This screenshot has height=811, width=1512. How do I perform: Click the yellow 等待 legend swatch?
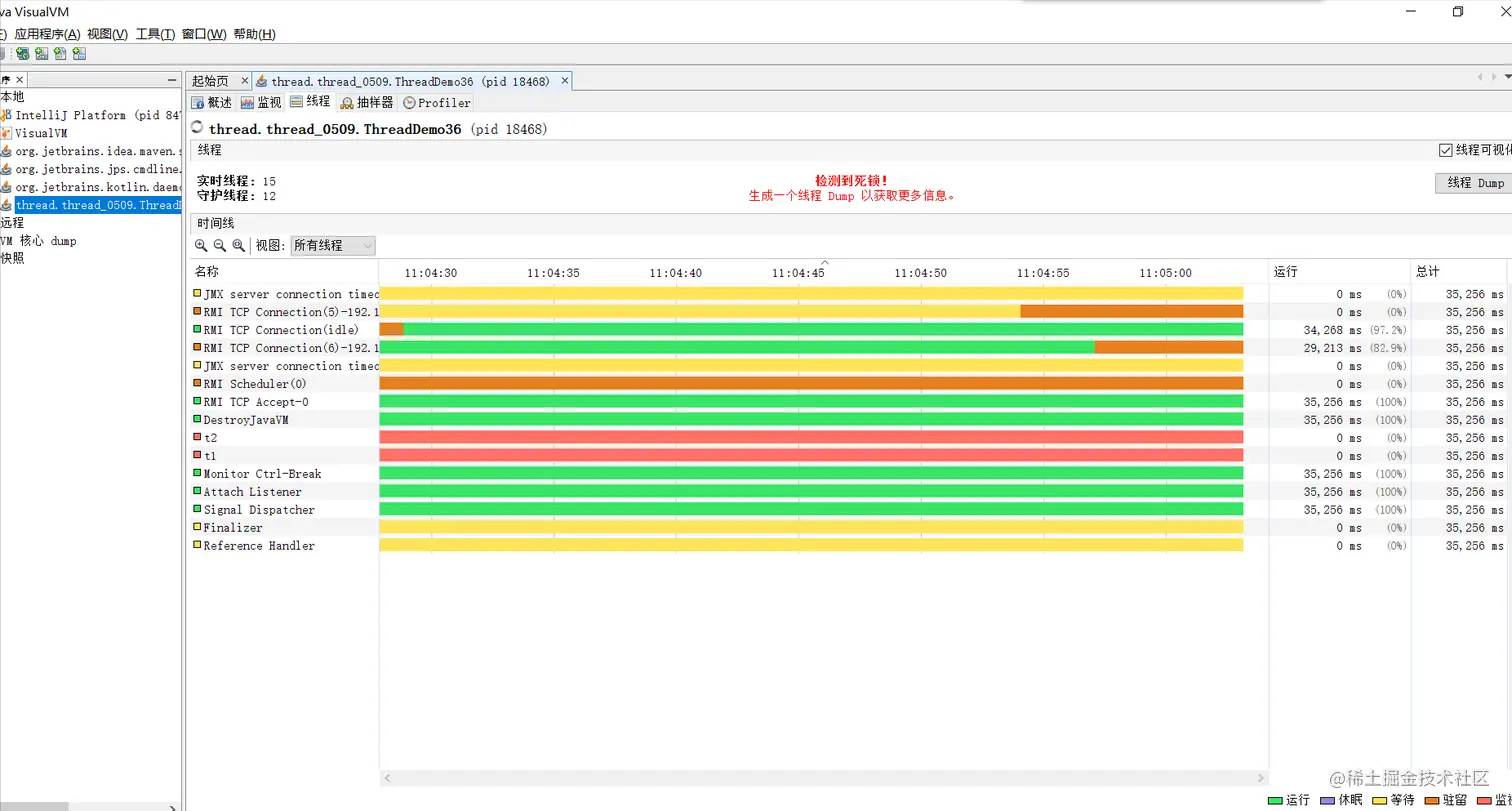click(x=1381, y=800)
